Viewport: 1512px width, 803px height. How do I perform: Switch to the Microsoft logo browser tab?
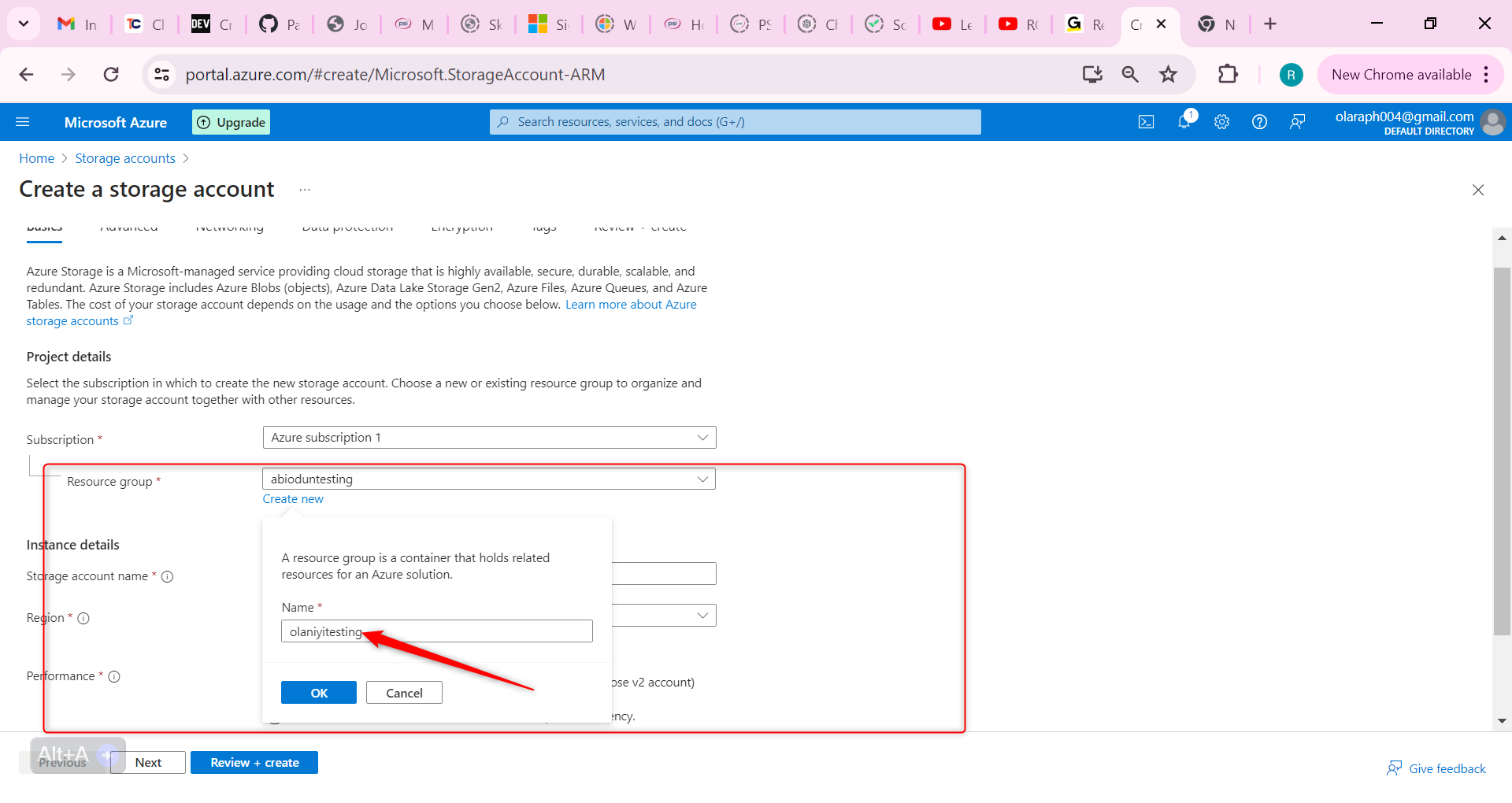tap(550, 24)
